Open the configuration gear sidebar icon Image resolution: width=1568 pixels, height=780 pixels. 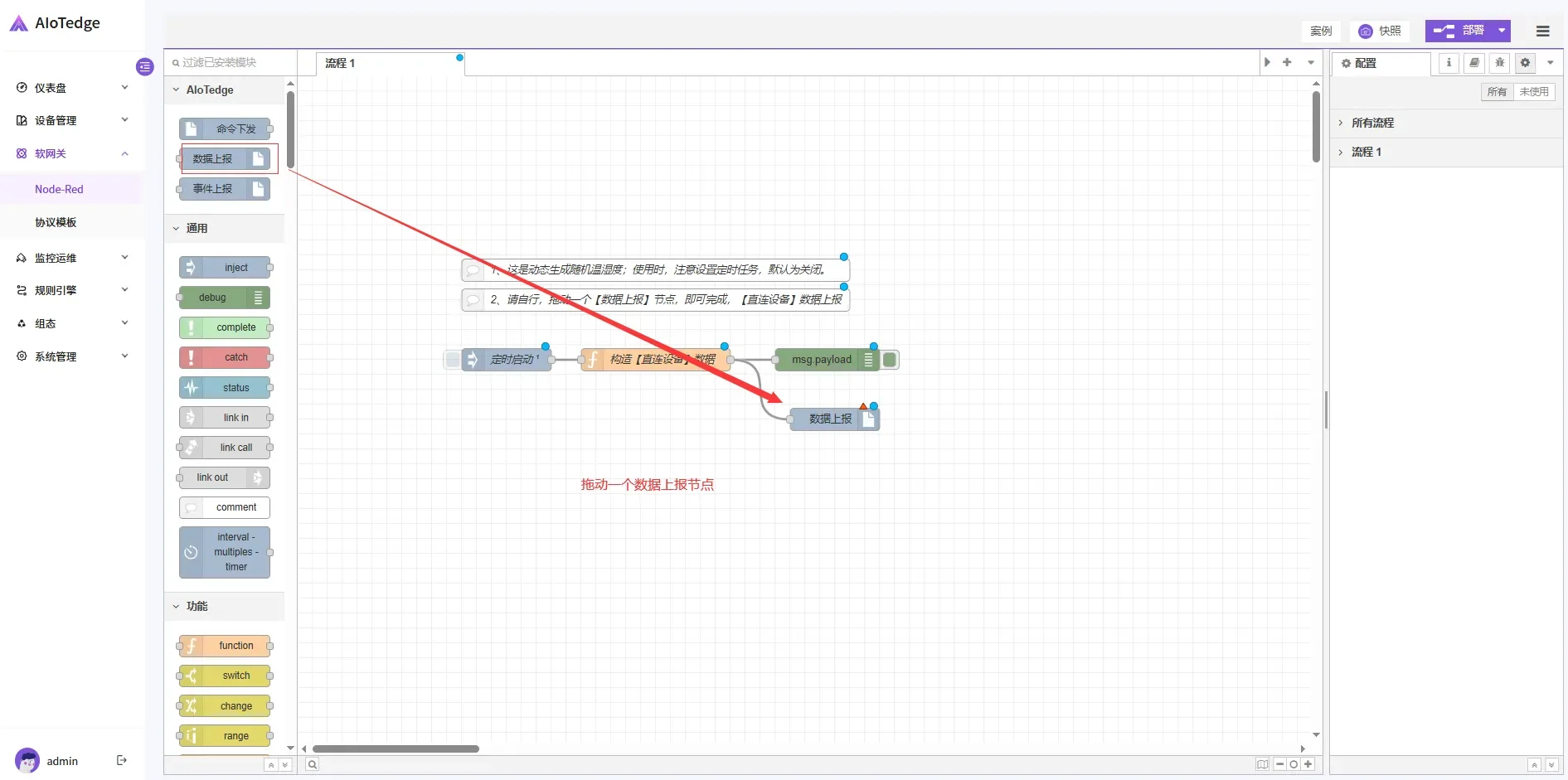pos(1525,63)
